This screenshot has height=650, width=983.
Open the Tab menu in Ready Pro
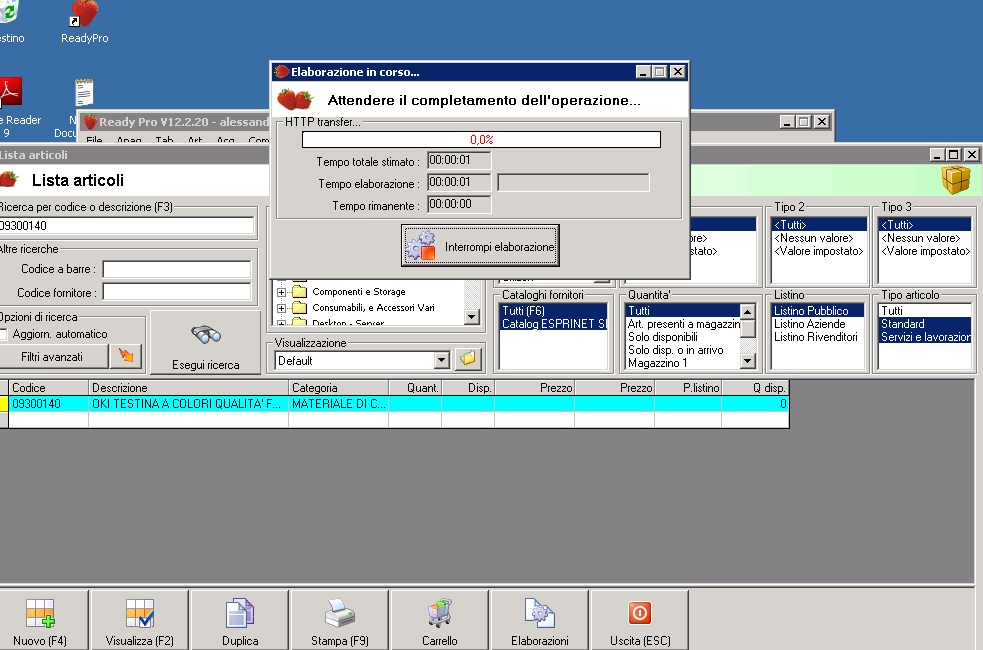tap(164, 140)
